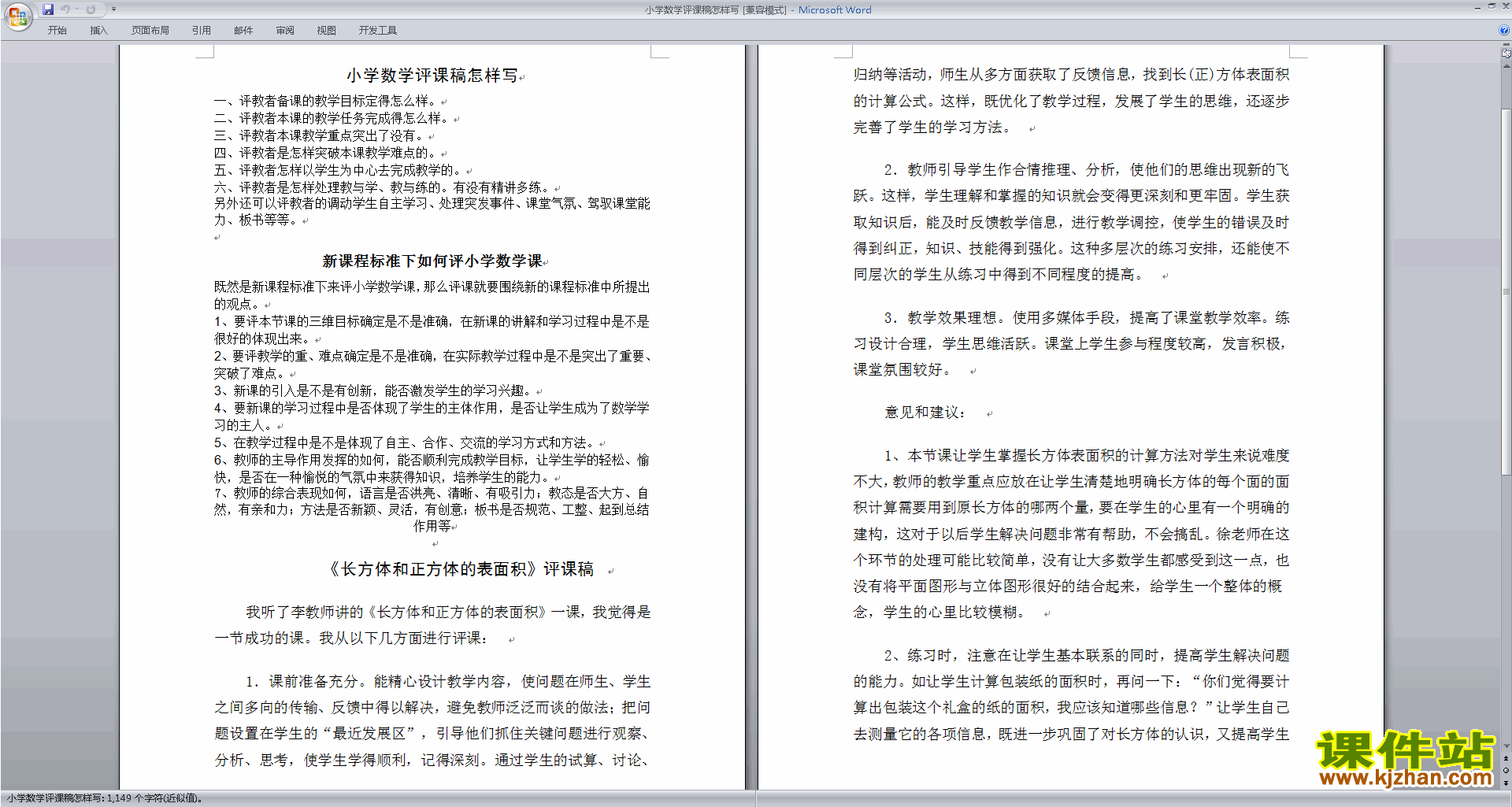The width and height of the screenshot is (1512, 807).
Task: Open the 邮件 ribbon tab
Action: pos(243,30)
